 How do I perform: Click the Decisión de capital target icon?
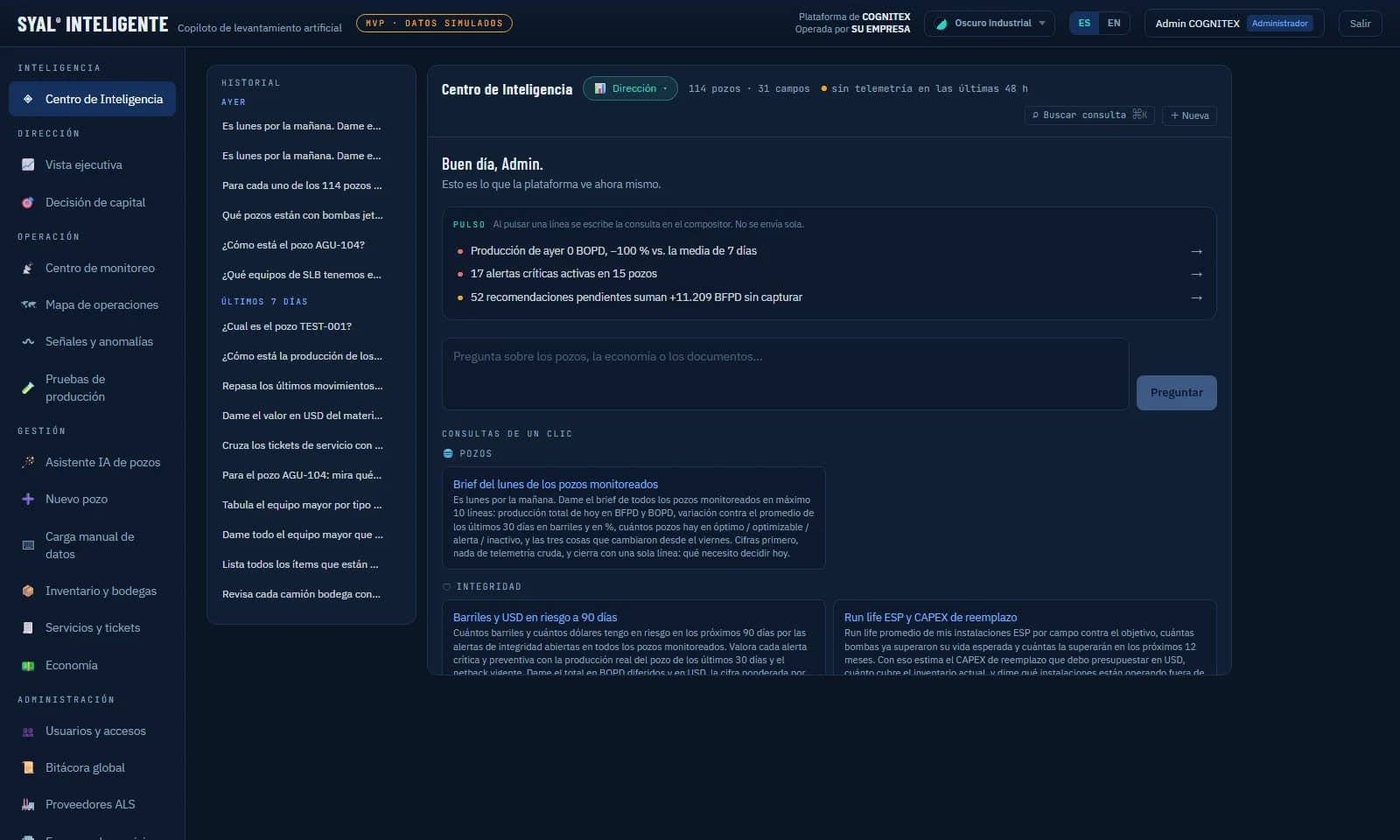tap(28, 202)
